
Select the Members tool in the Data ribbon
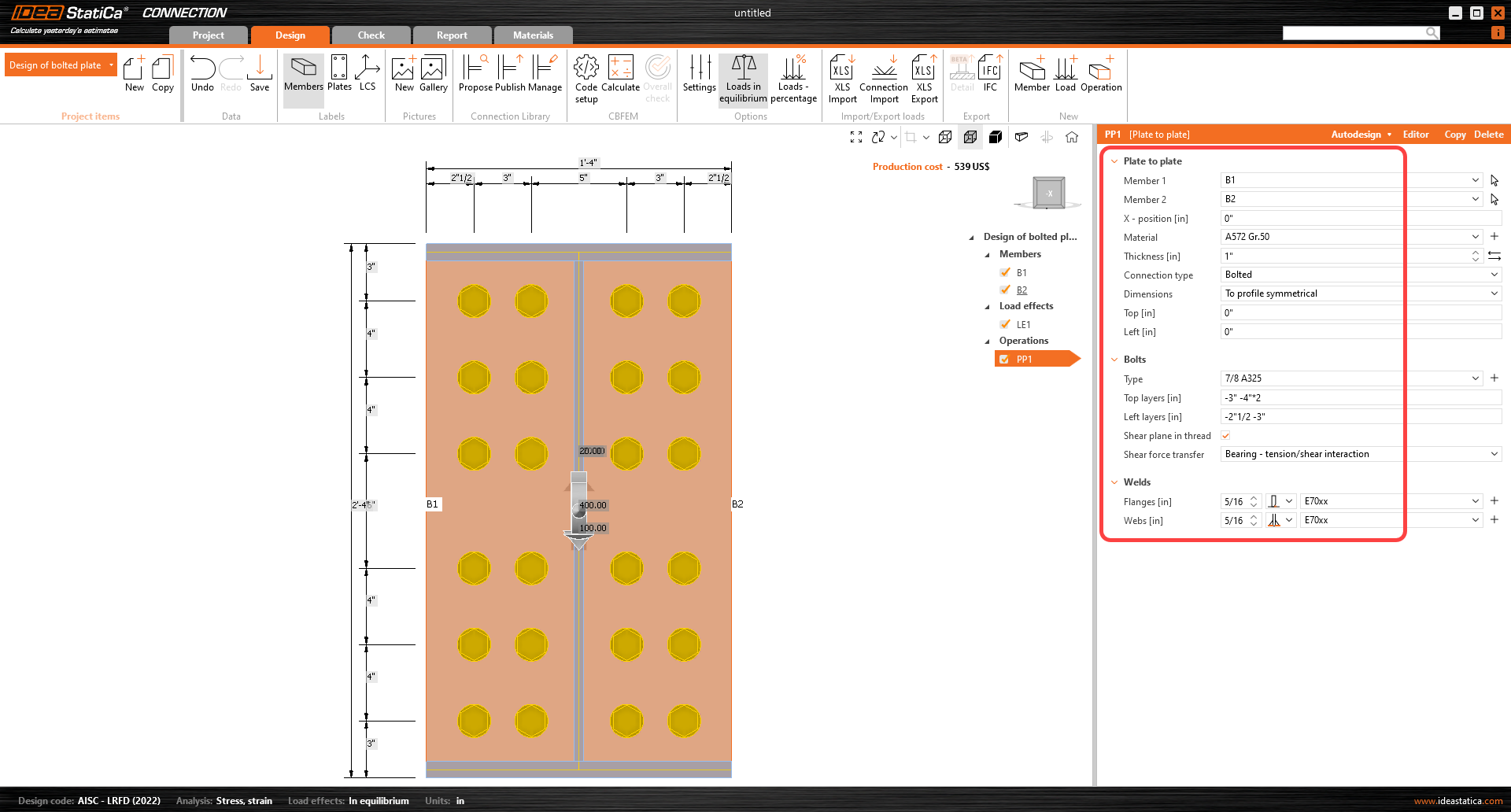point(303,76)
